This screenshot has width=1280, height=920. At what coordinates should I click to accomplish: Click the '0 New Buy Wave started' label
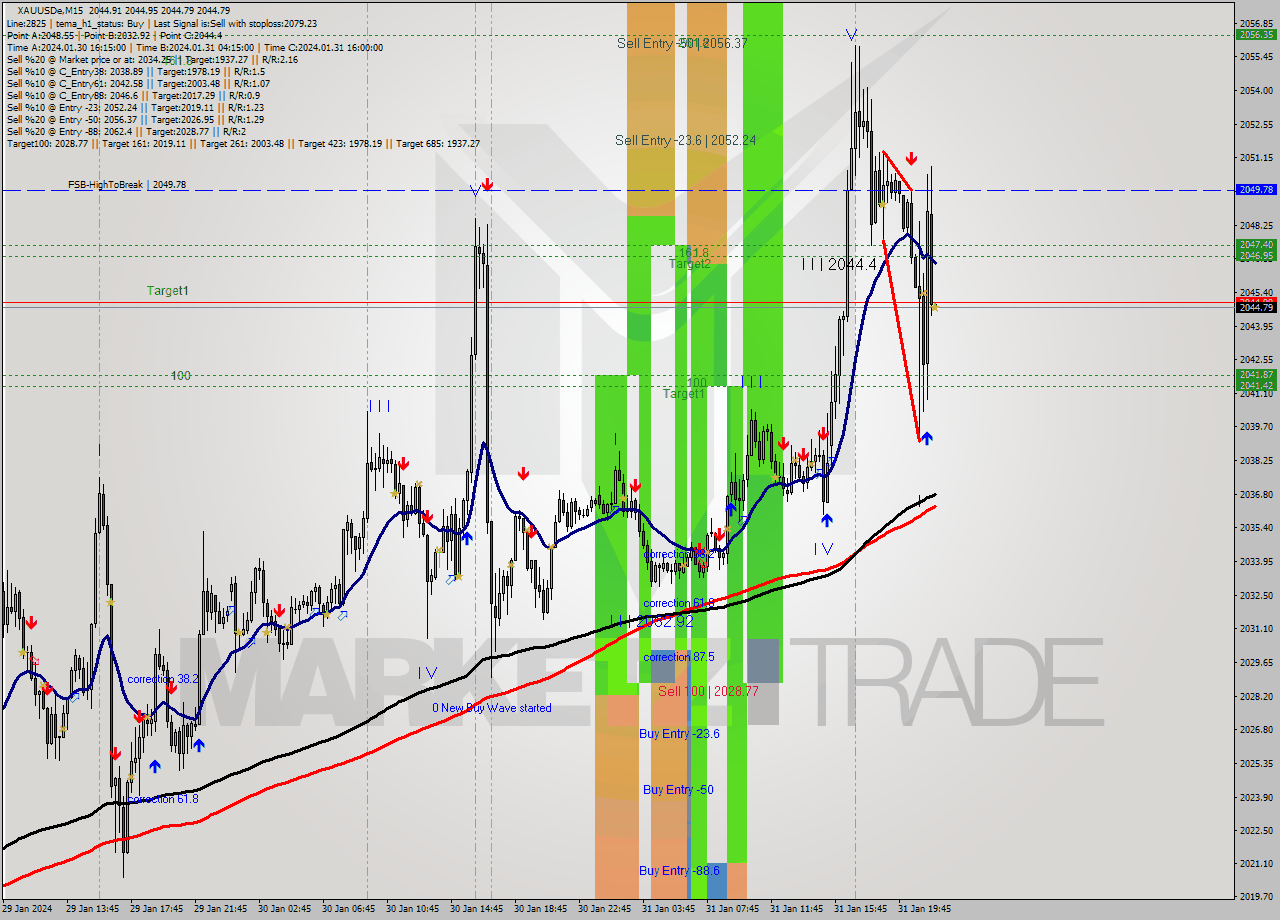491,708
